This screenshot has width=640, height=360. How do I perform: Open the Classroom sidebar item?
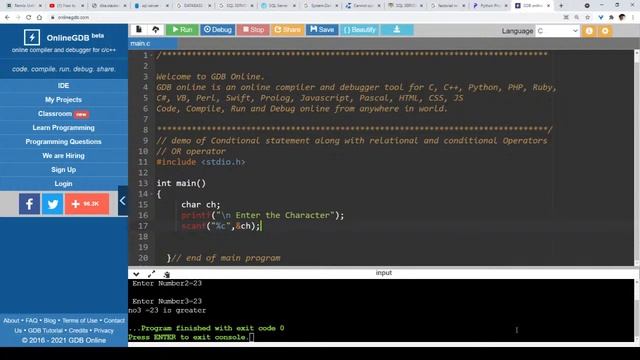pos(63,114)
